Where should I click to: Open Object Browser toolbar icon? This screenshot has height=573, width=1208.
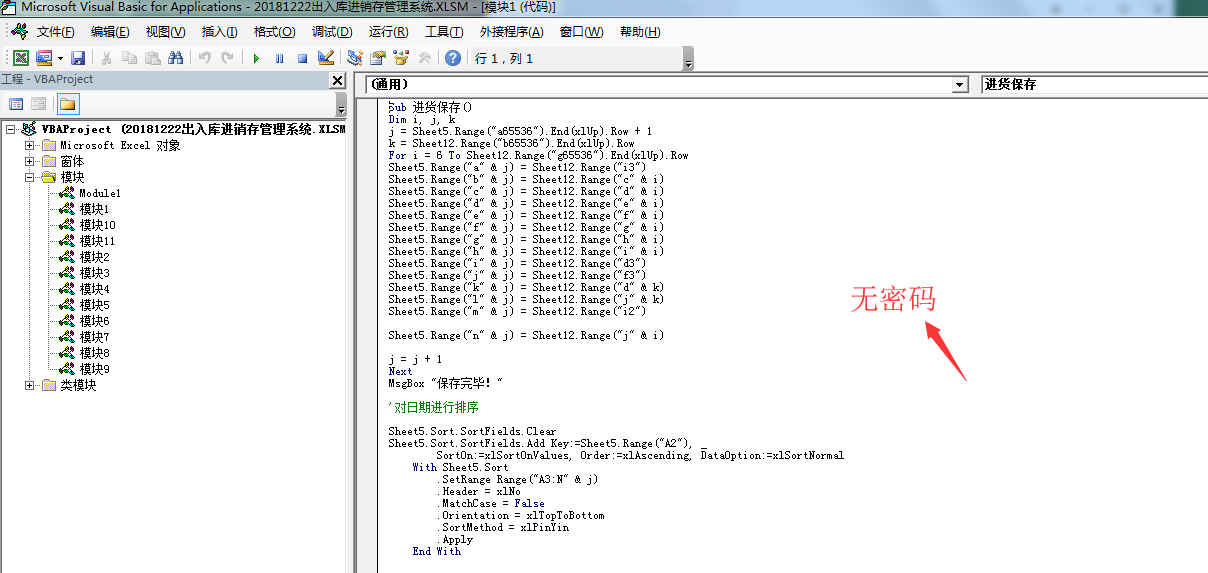click(401, 58)
